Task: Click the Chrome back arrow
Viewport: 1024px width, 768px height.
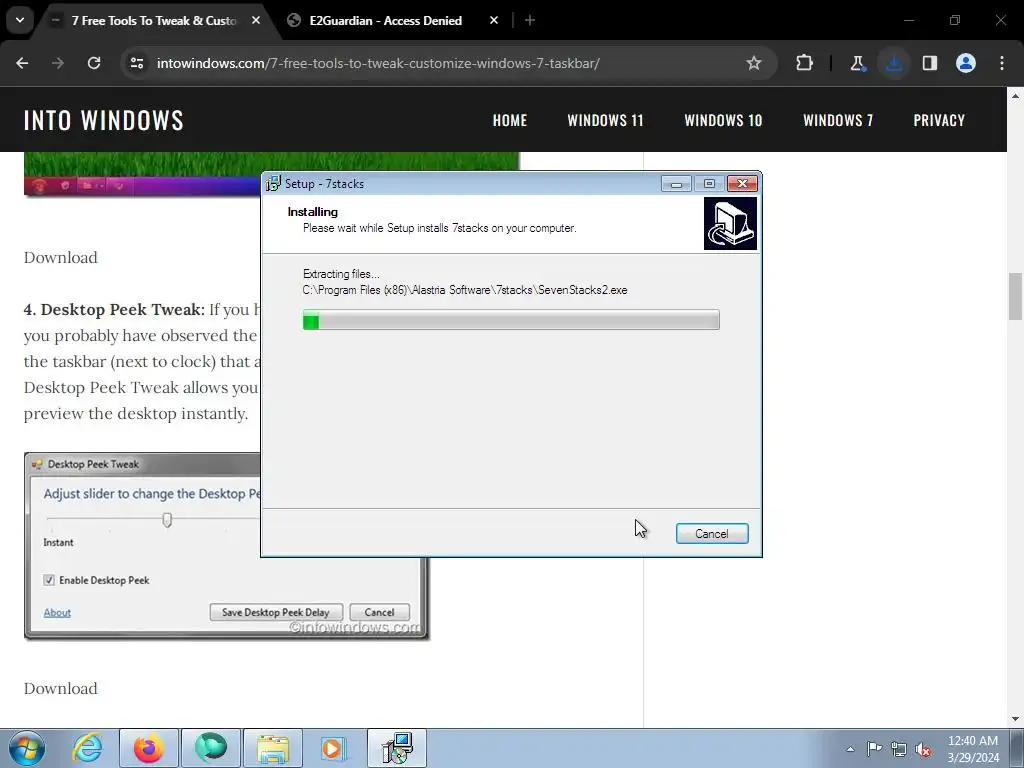Action: [x=22, y=63]
